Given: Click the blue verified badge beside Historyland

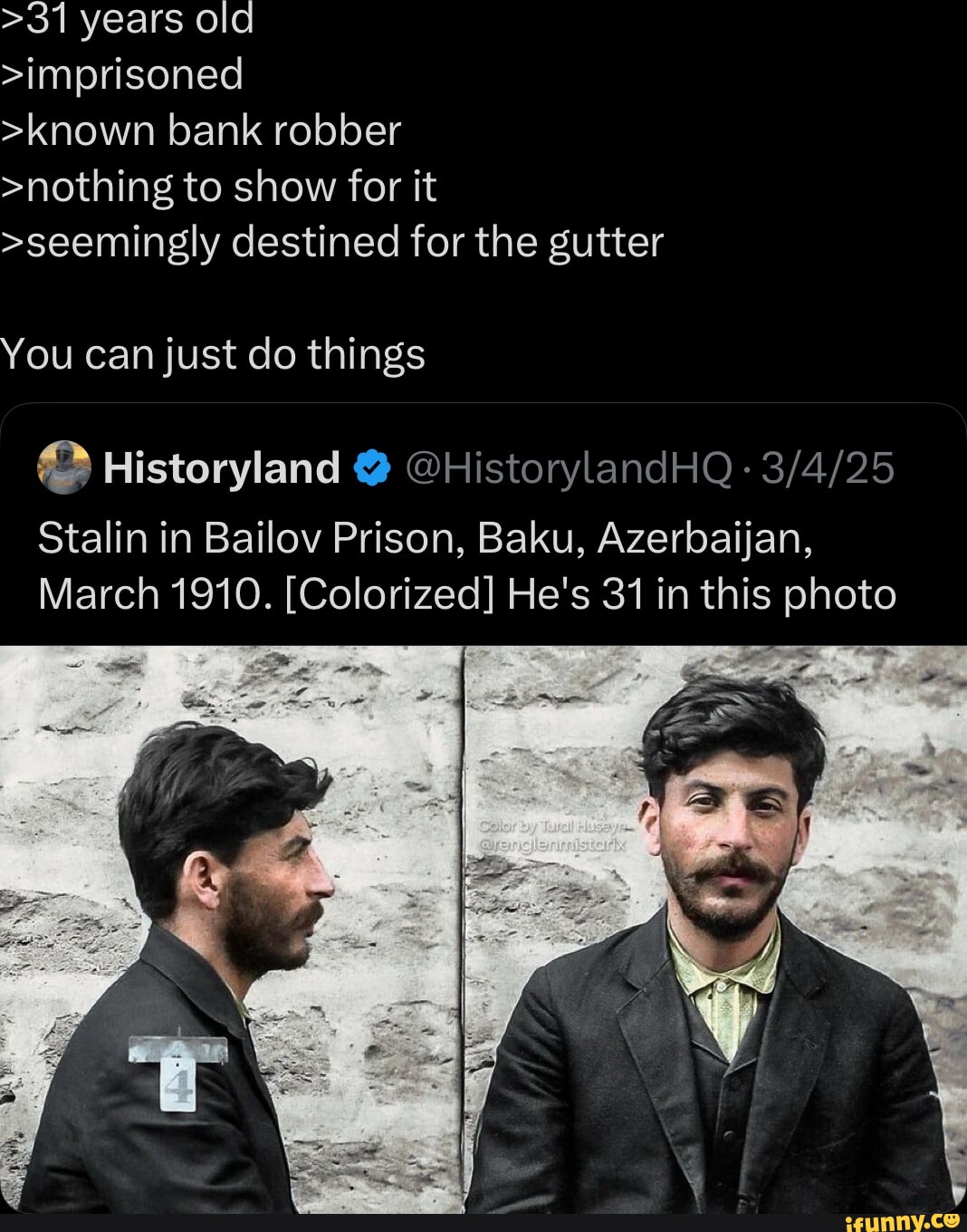Looking at the screenshot, I should tap(370, 468).
